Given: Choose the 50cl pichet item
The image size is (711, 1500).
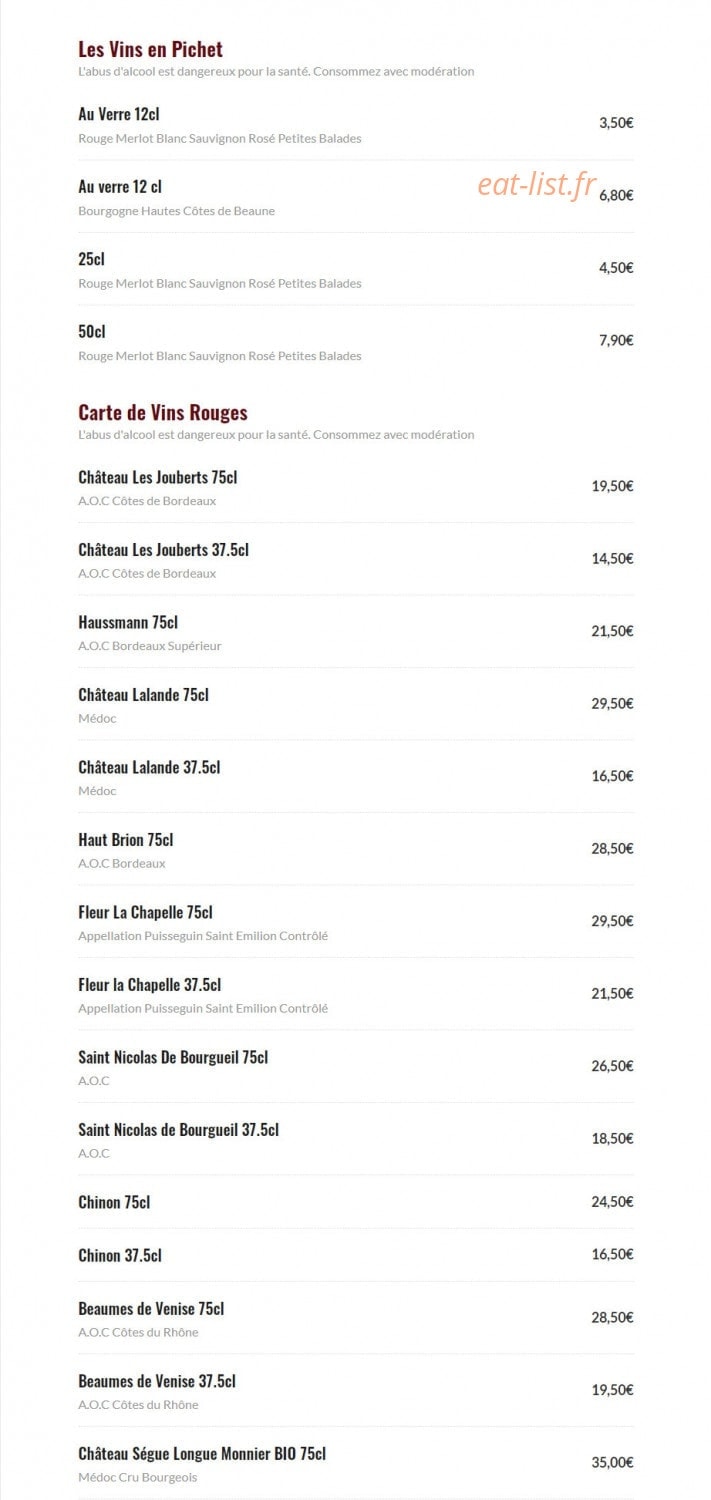Looking at the screenshot, I should pos(356,342).
